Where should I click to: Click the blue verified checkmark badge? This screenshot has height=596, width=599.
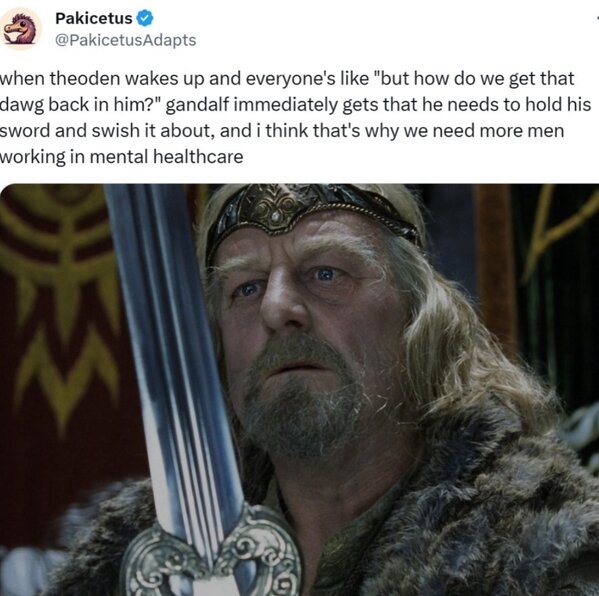[145, 18]
